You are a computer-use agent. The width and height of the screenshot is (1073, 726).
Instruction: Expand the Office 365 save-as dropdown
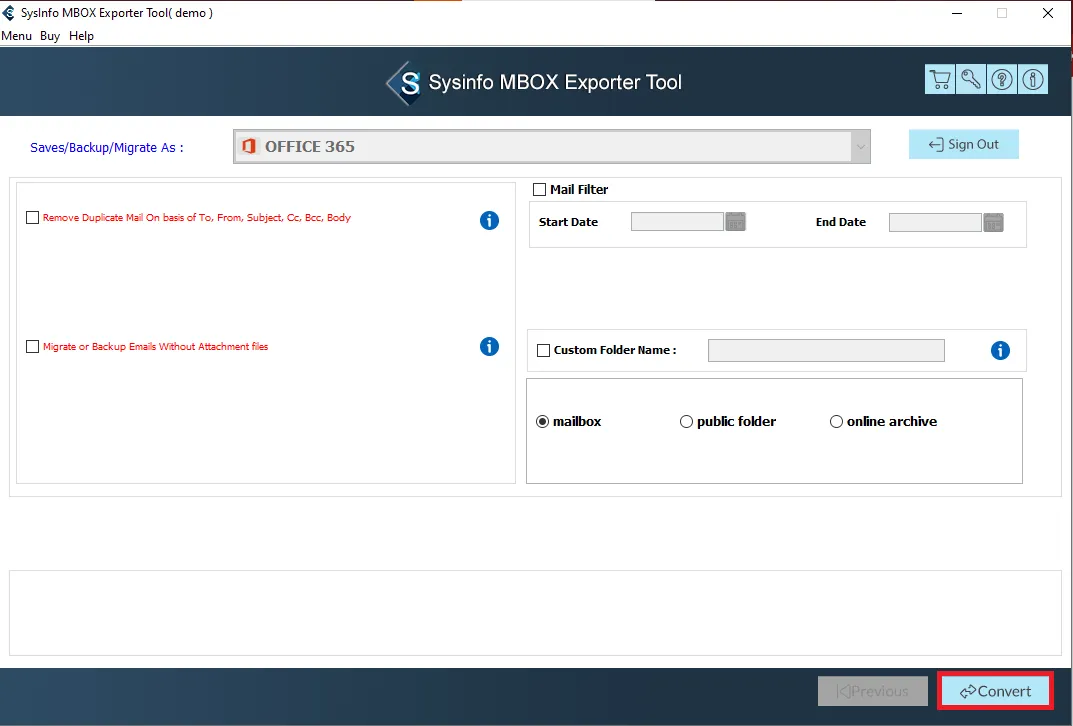point(860,146)
